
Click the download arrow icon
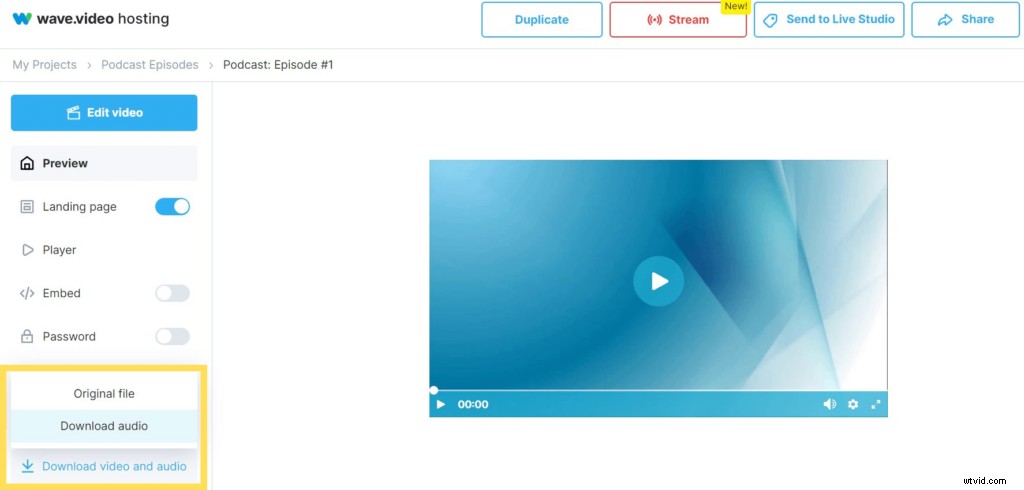(27, 466)
